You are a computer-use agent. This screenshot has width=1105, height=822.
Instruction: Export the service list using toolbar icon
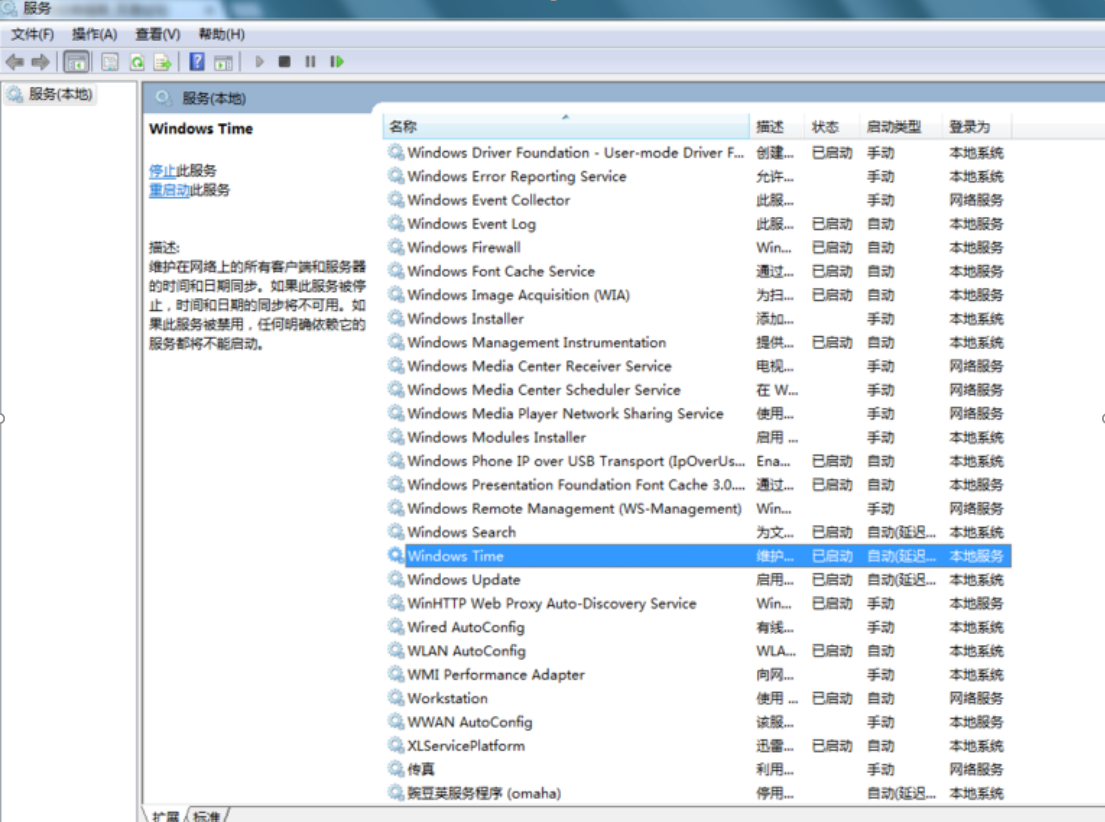click(160, 63)
